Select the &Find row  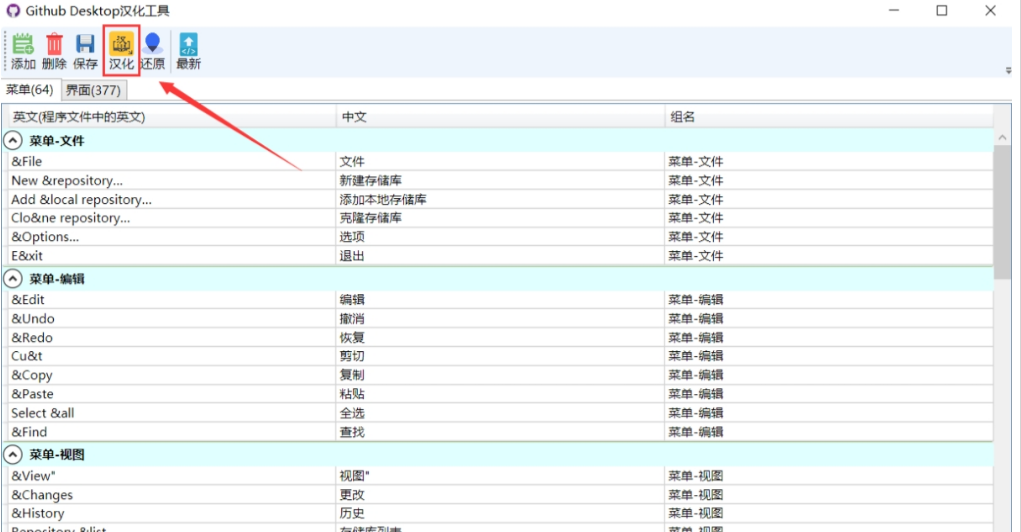click(500, 432)
